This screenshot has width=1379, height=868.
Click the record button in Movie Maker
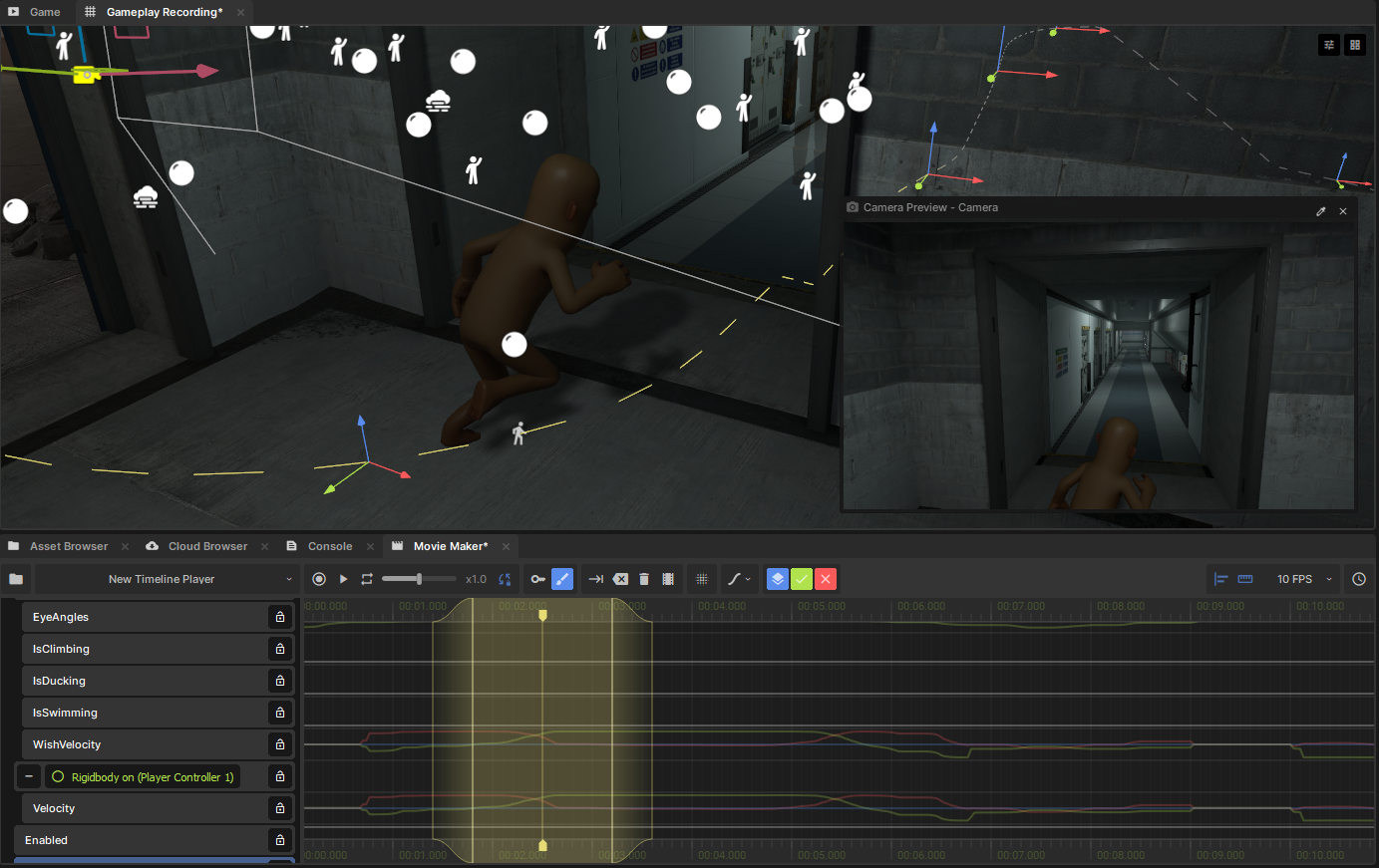point(319,579)
